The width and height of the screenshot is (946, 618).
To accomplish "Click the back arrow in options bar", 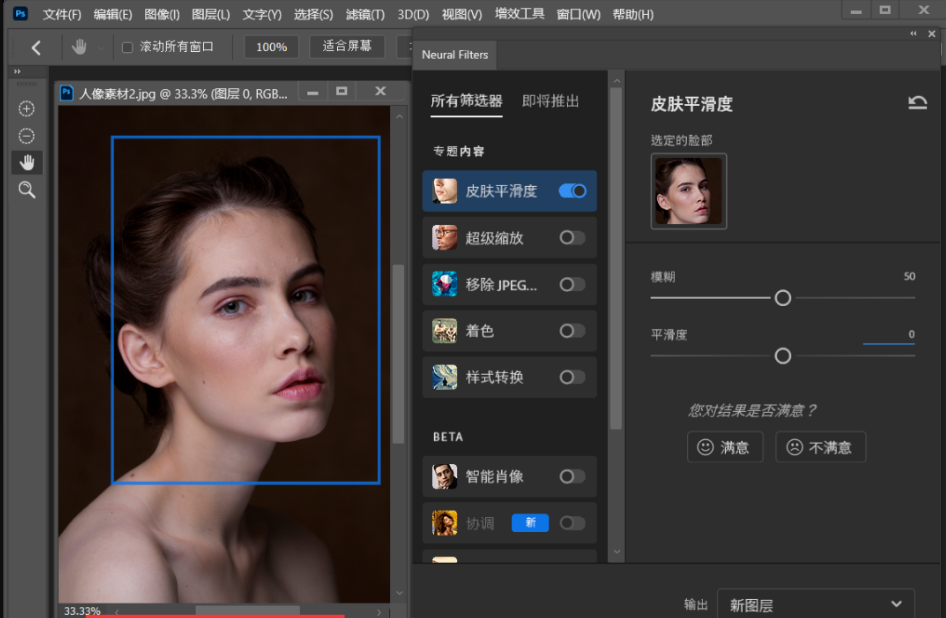I will tap(36, 47).
